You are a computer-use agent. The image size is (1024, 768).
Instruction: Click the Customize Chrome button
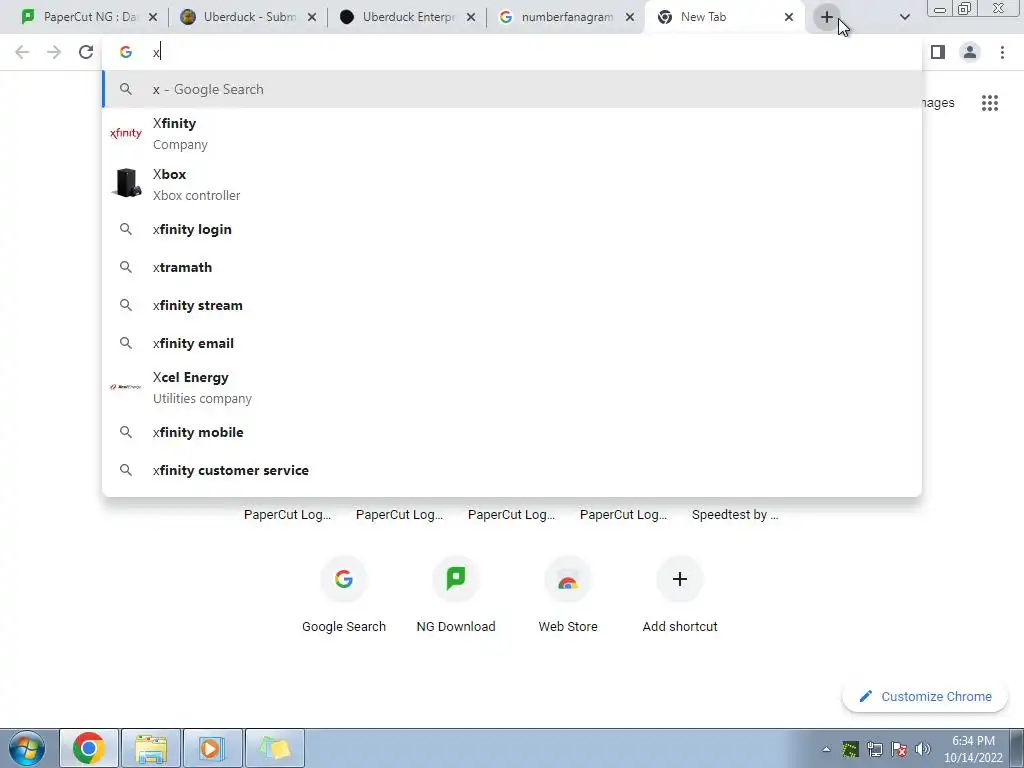click(x=925, y=697)
